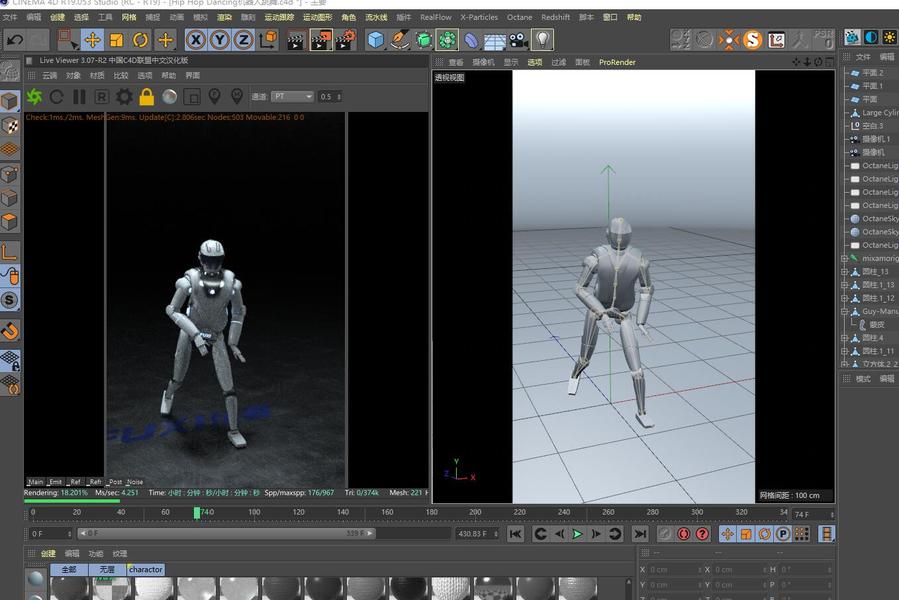Open the Octane menu

(519, 17)
